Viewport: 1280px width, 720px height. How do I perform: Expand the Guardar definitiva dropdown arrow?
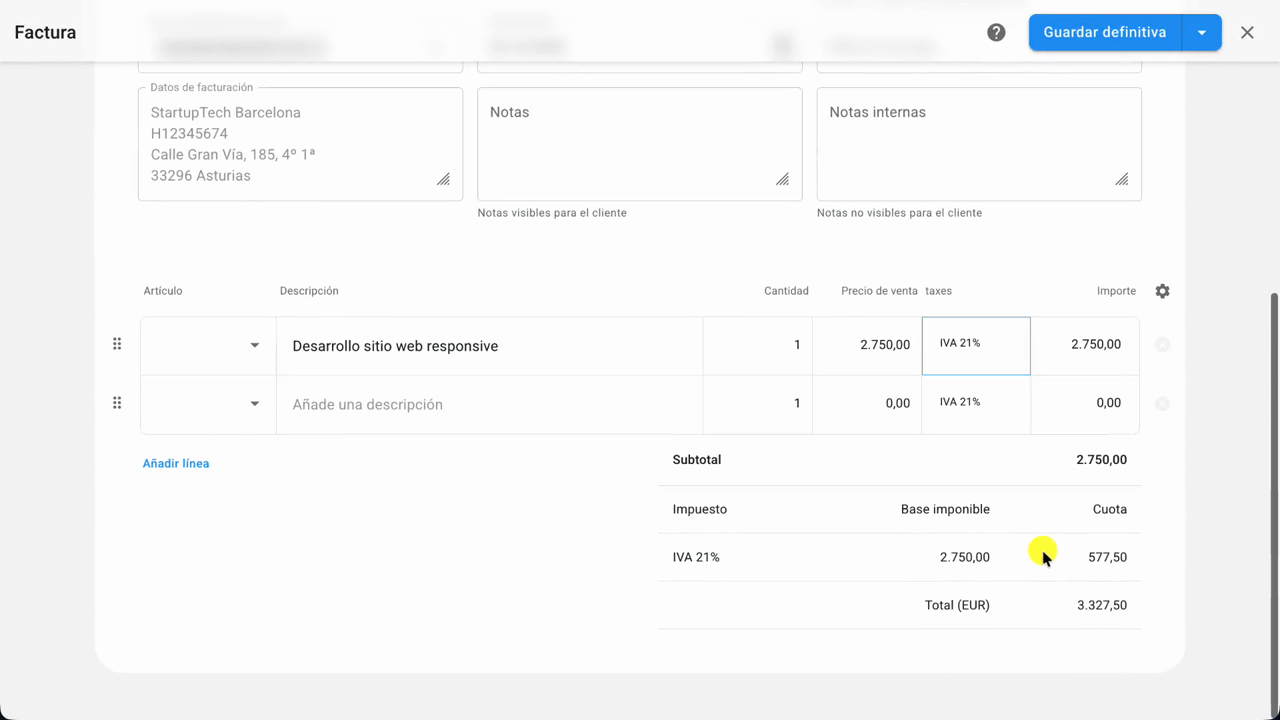tap(1202, 32)
